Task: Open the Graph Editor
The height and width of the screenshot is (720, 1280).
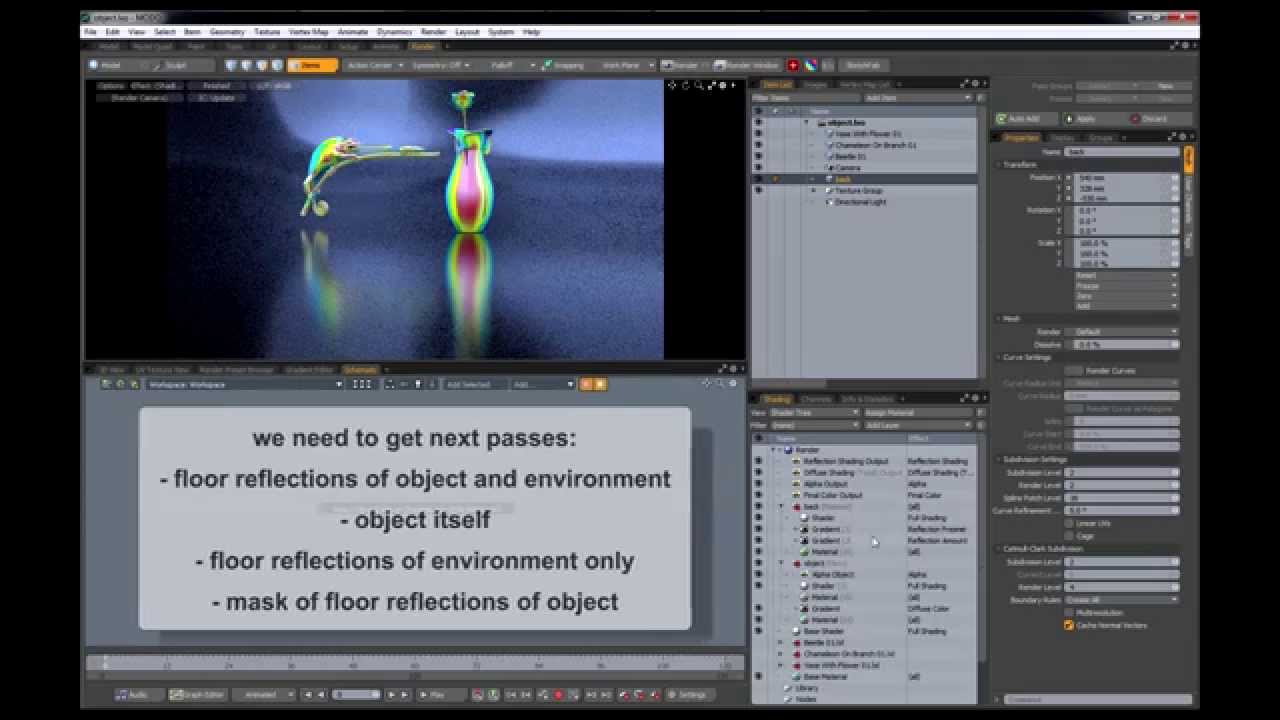Action: click(197, 694)
